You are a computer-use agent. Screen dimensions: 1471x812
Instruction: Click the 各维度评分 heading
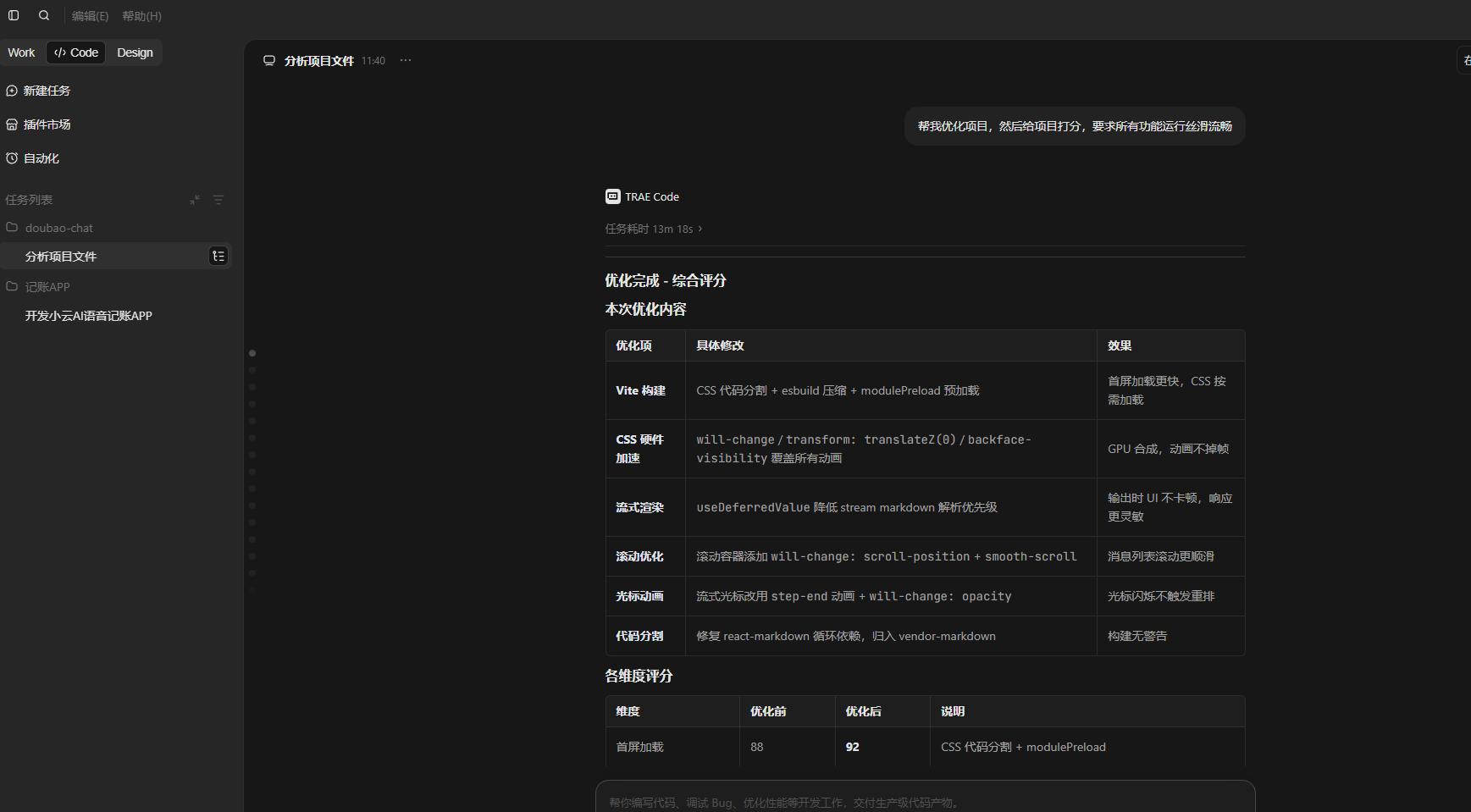click(x=639, y=676)
